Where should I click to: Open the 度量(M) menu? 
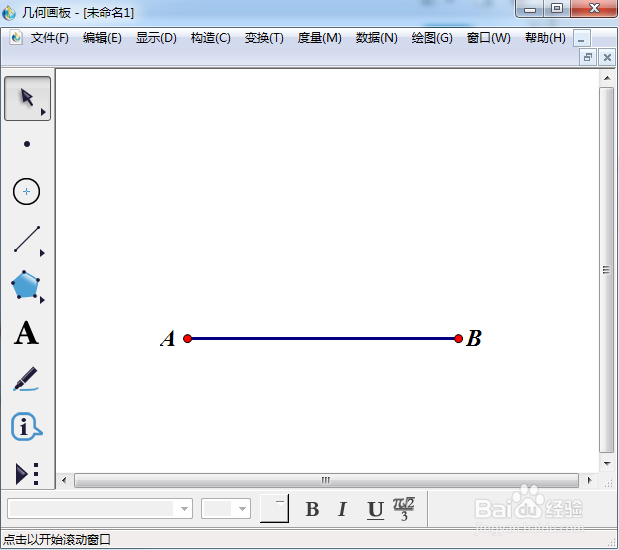tap(319, 38)
